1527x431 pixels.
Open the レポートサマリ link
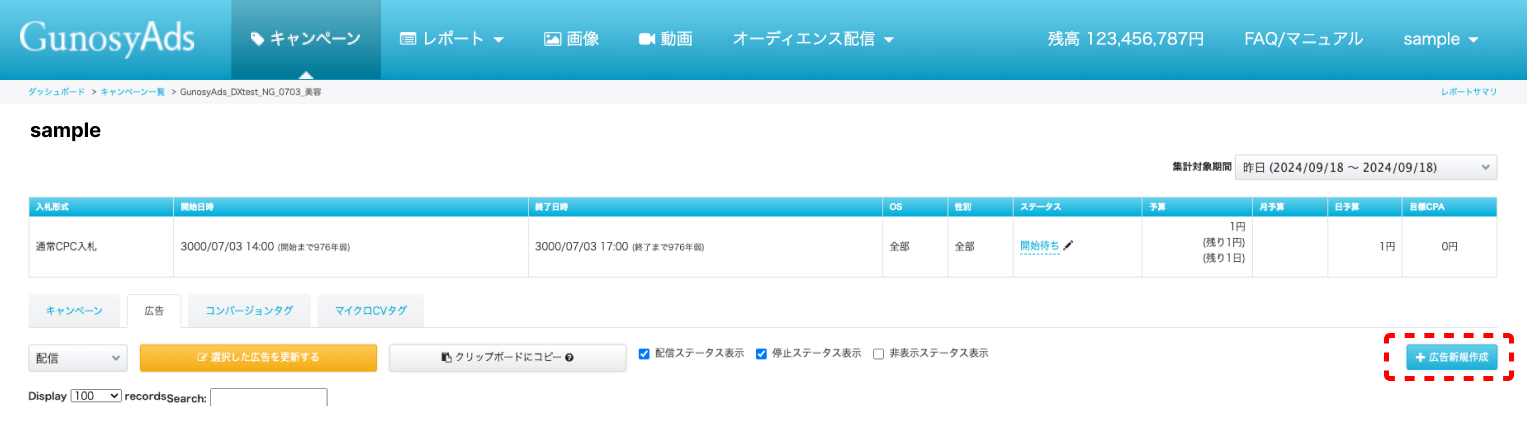1469,91
